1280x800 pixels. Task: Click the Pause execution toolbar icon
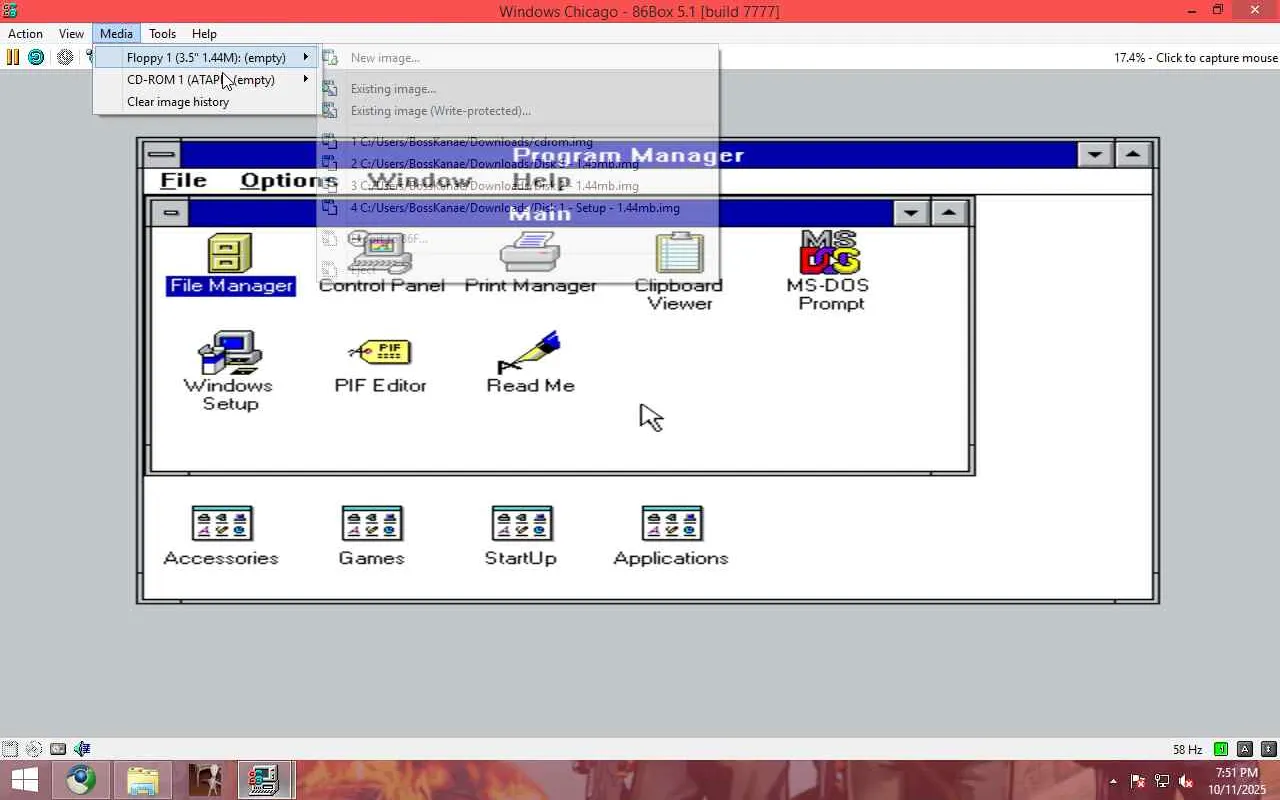click(13, 57)
